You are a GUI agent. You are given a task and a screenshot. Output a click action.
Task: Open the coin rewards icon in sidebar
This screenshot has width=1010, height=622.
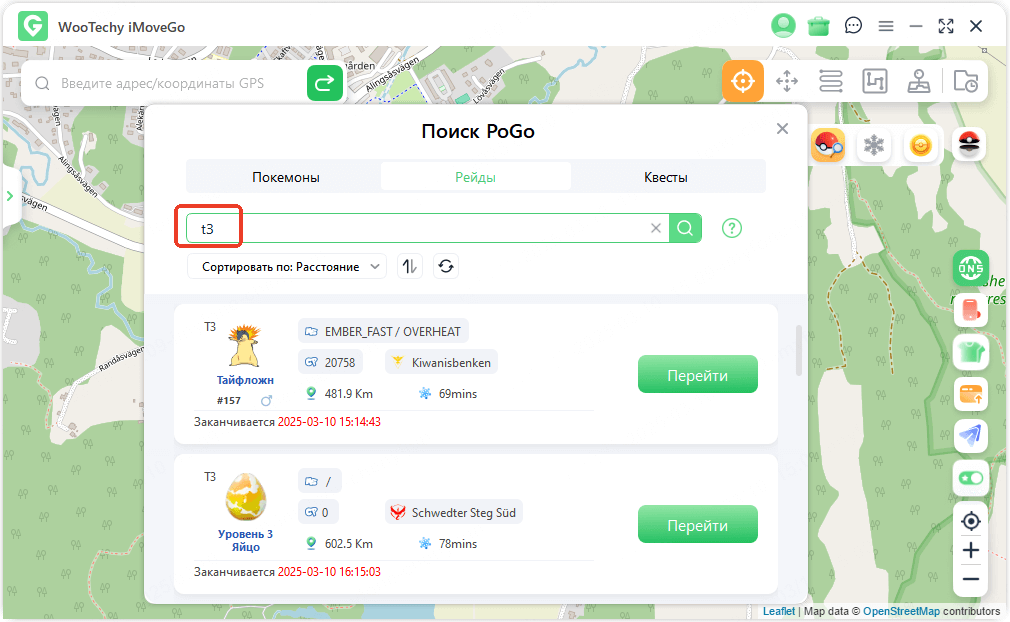(x=919, y=144)
